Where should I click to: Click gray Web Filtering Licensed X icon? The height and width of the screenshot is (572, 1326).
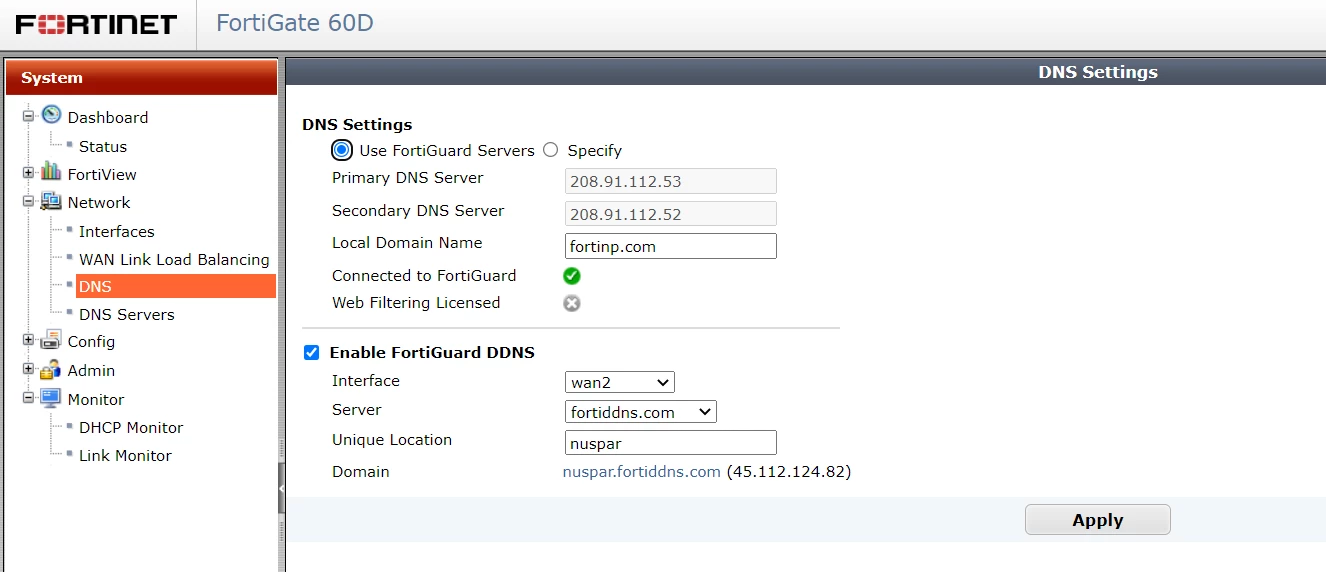(x=572, y=303)
